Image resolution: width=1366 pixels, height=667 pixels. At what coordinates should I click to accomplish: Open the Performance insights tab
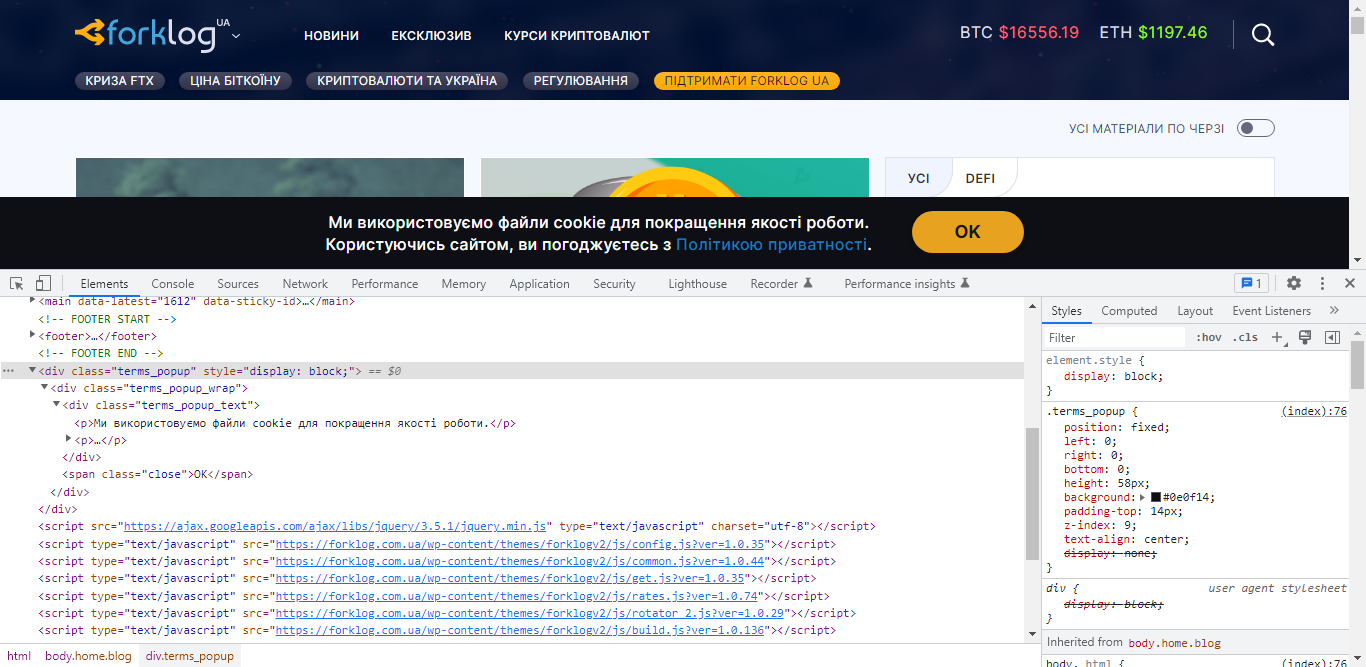tap(907, 284)
